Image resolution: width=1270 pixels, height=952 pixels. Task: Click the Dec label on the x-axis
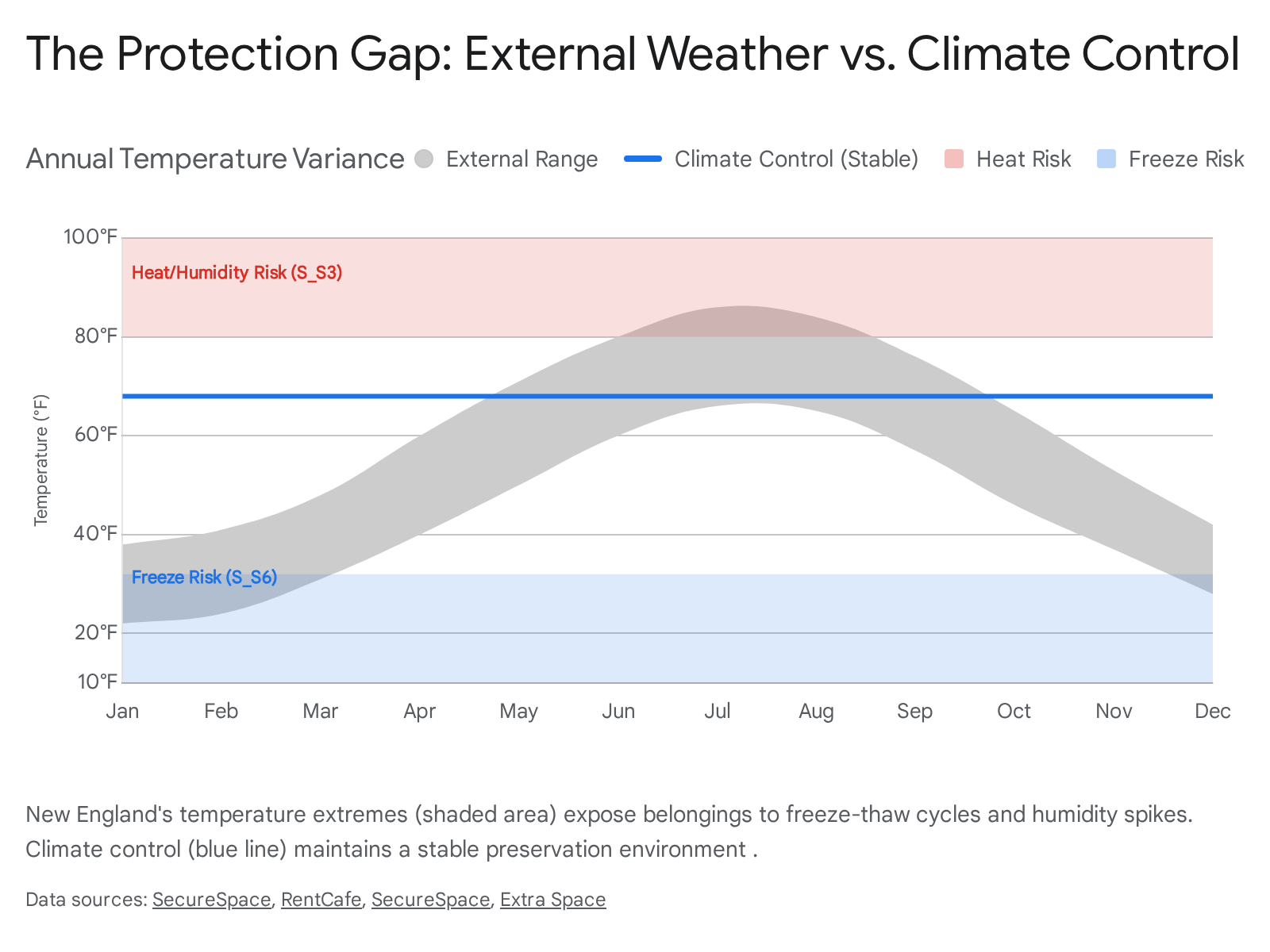pyautogui.click(x=1212, y=711)
